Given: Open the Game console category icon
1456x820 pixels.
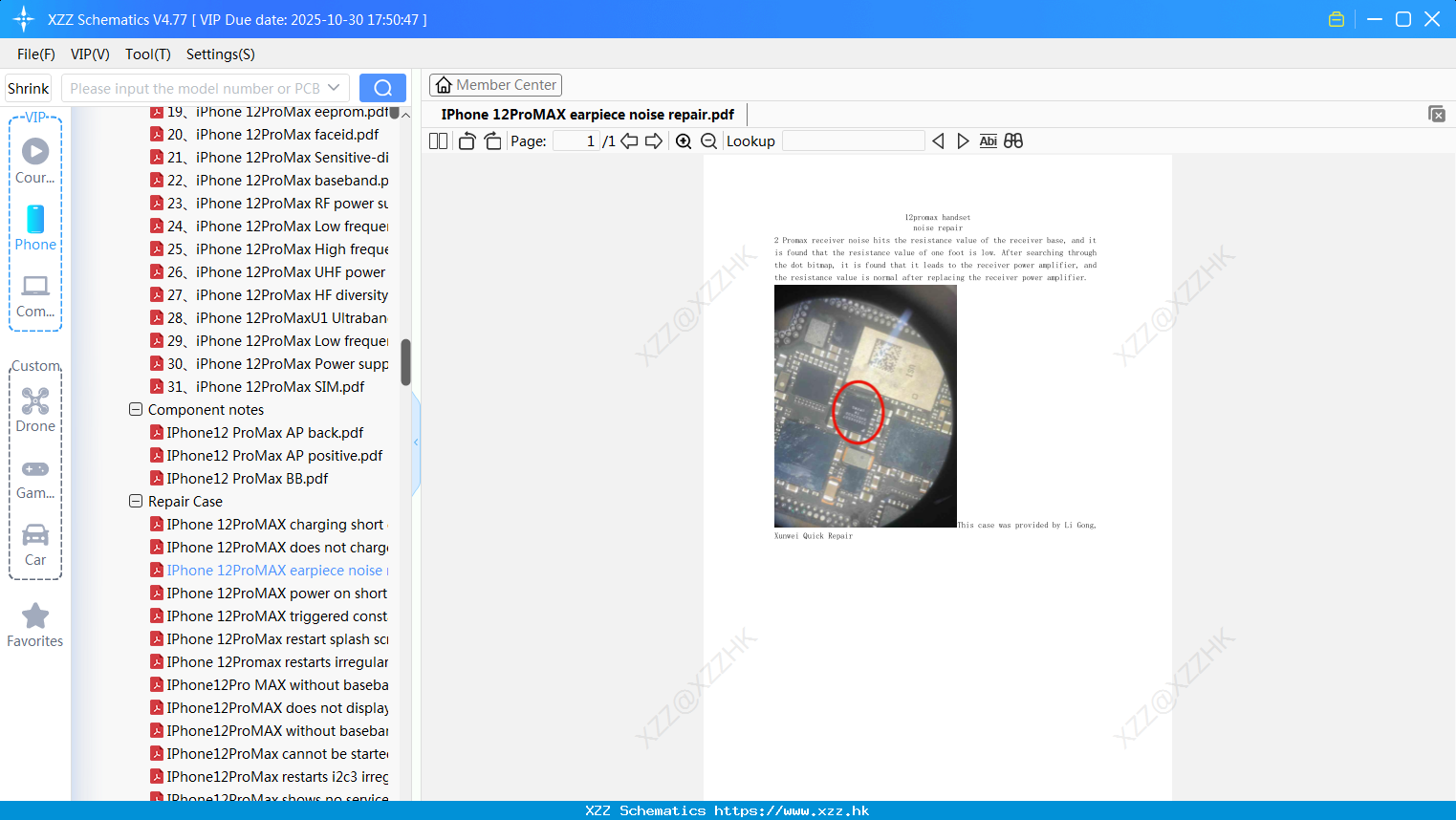Looking at the screenshot, I should 35,478.
